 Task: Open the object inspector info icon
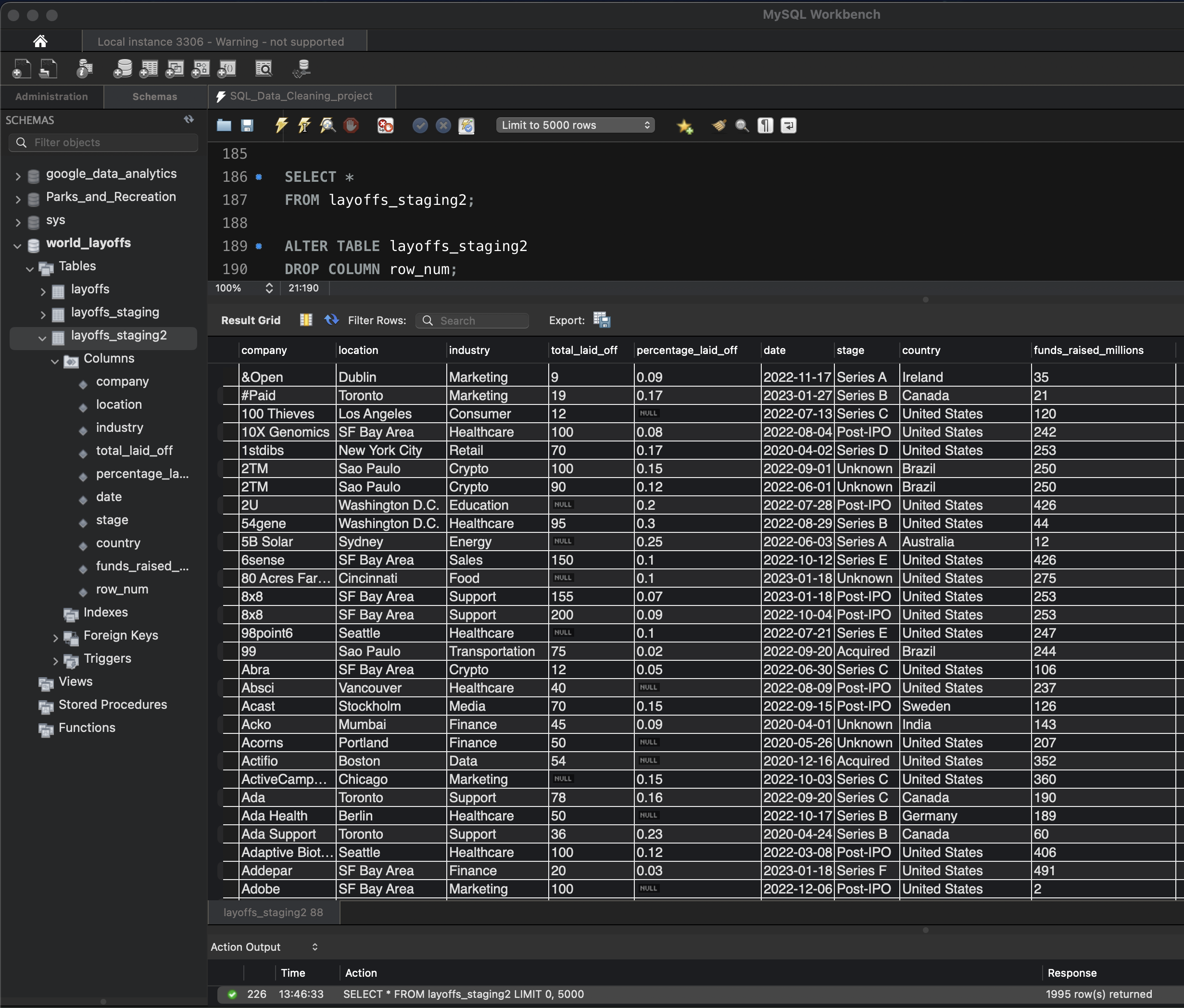click(85, 69)
